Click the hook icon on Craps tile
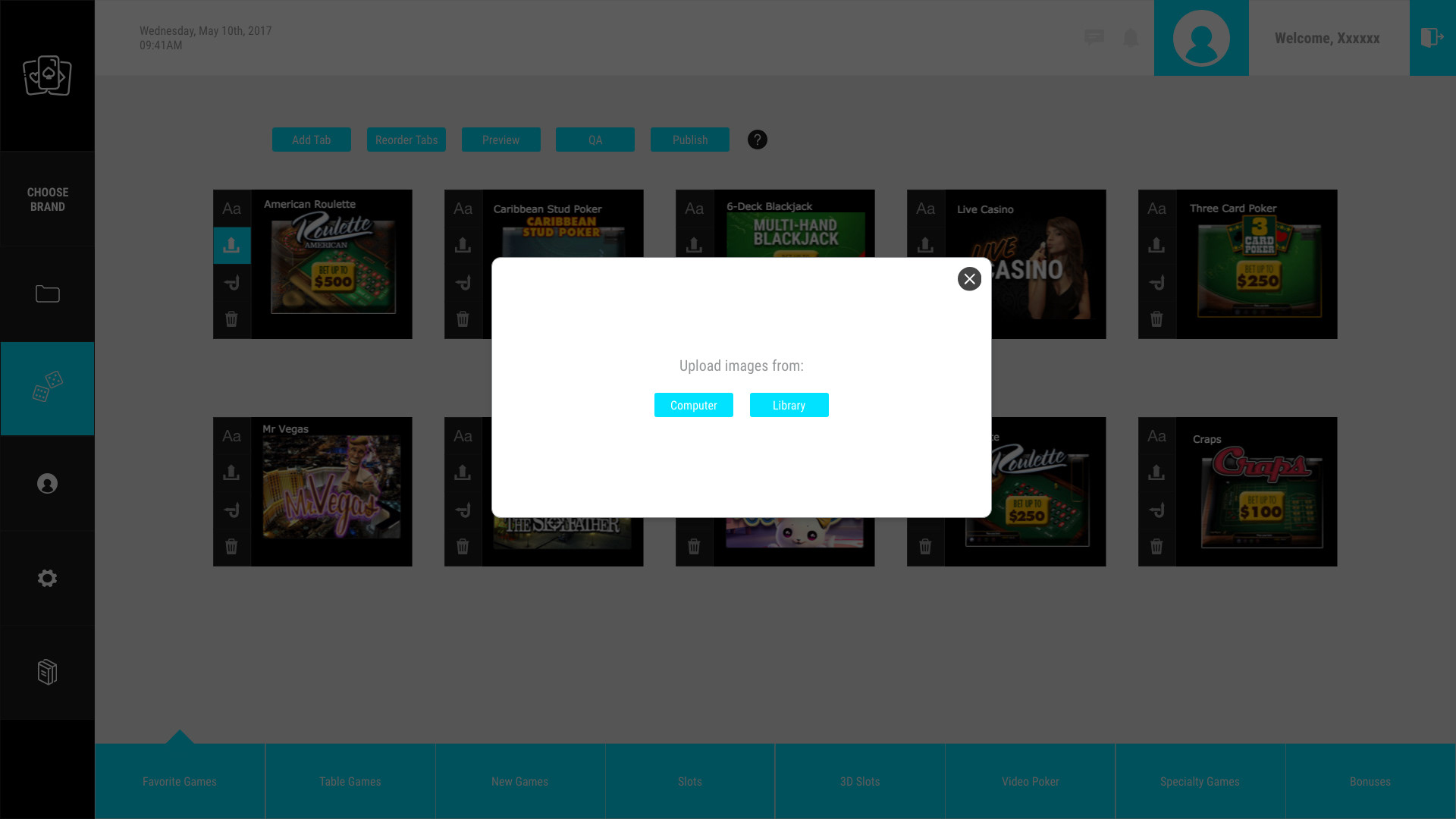 pyautogui.click(x=1156, y=510)
